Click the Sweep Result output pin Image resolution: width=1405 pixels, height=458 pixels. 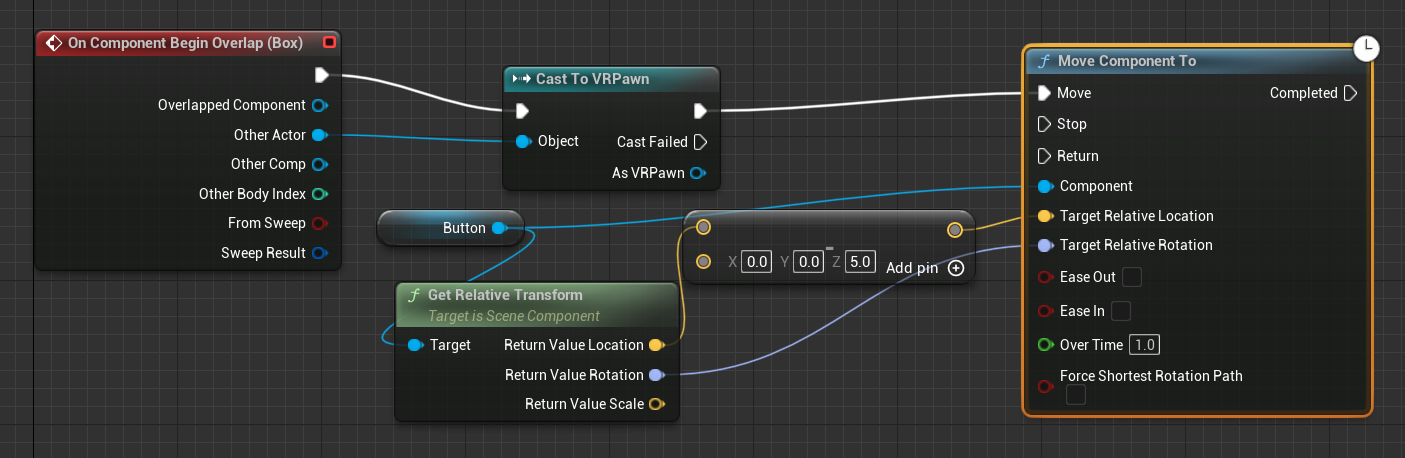click(319, 253)
